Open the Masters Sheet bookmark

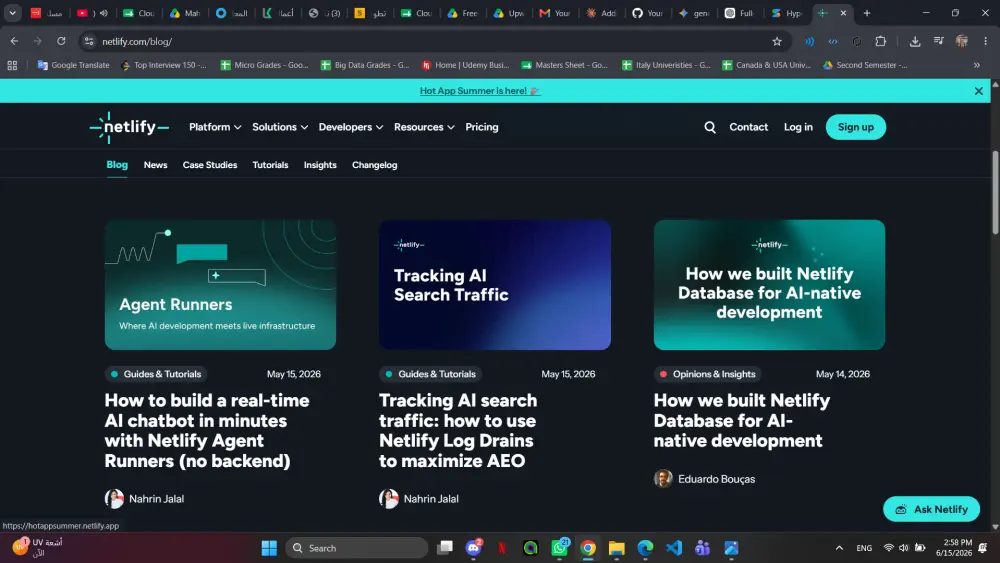coord(564,65)
